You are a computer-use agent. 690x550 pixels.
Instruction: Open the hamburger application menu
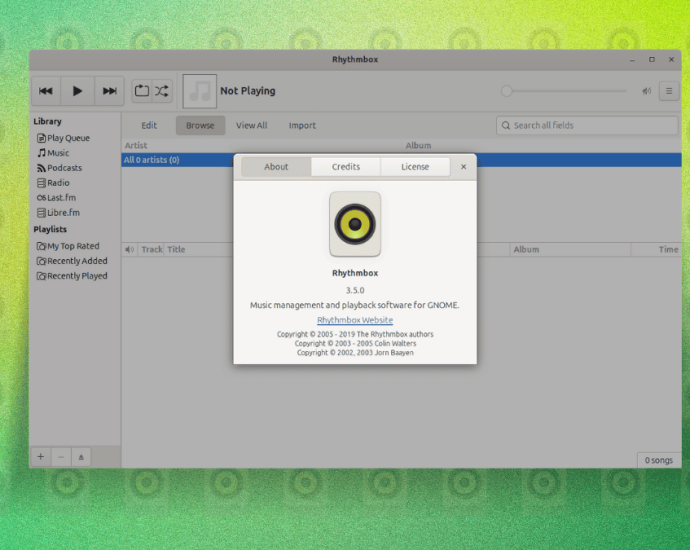pyautogui.click(x=669, y=91)
